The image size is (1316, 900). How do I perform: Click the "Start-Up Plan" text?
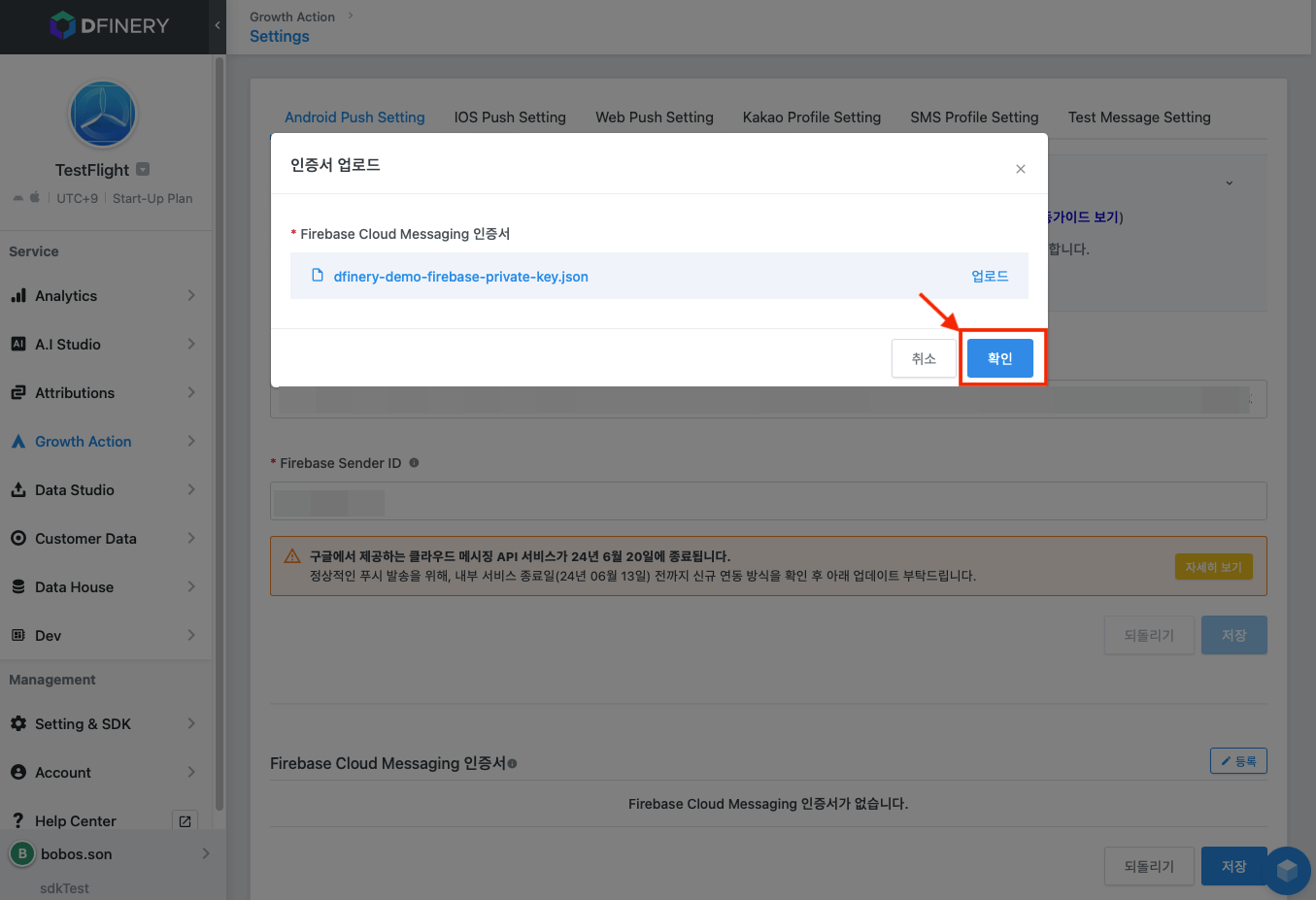pos(152,198)
